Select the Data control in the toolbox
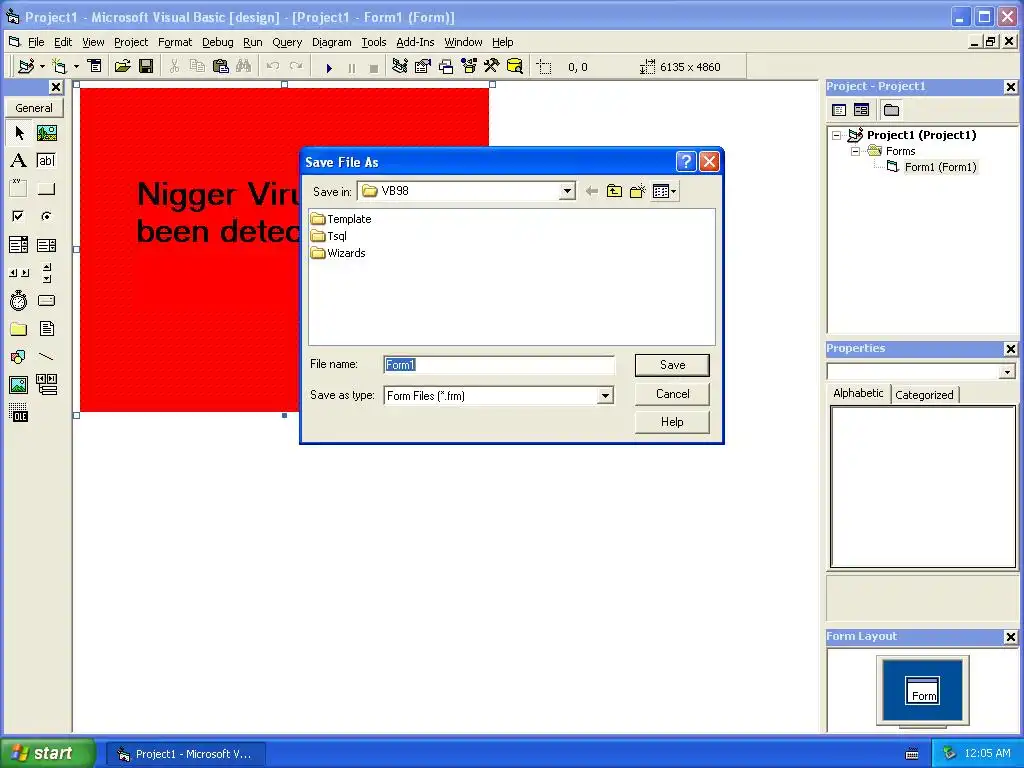 47,385
